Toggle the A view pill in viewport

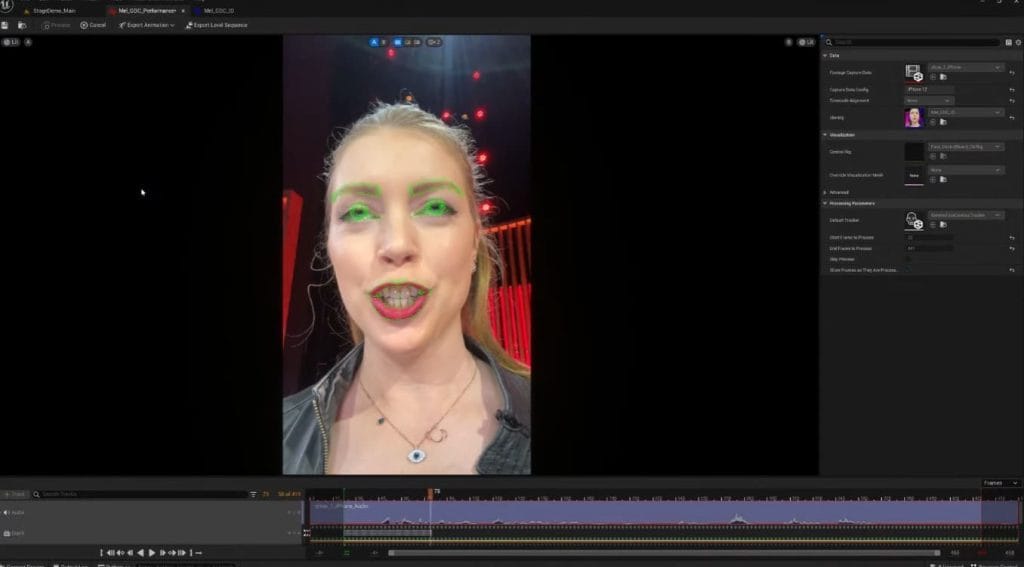(375, 42)
